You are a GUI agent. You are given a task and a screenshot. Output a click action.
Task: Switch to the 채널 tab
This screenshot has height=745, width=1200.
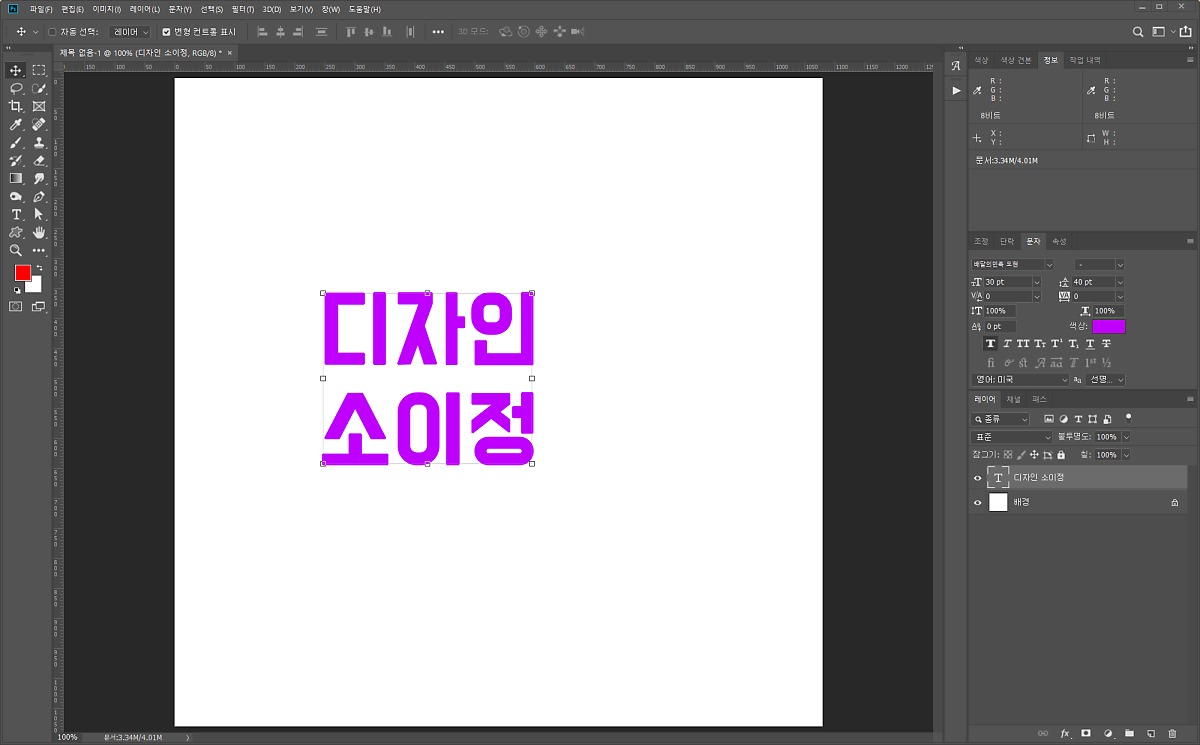point(1013,399)
